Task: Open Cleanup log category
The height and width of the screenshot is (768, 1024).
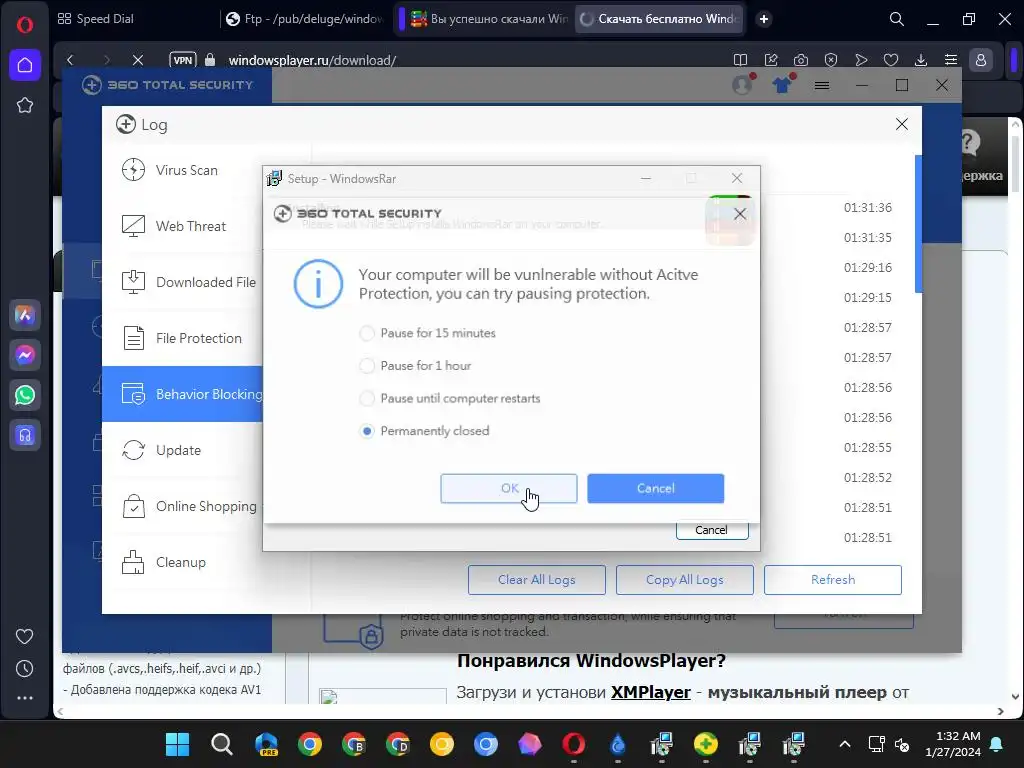Action: (x=183, y=562)
